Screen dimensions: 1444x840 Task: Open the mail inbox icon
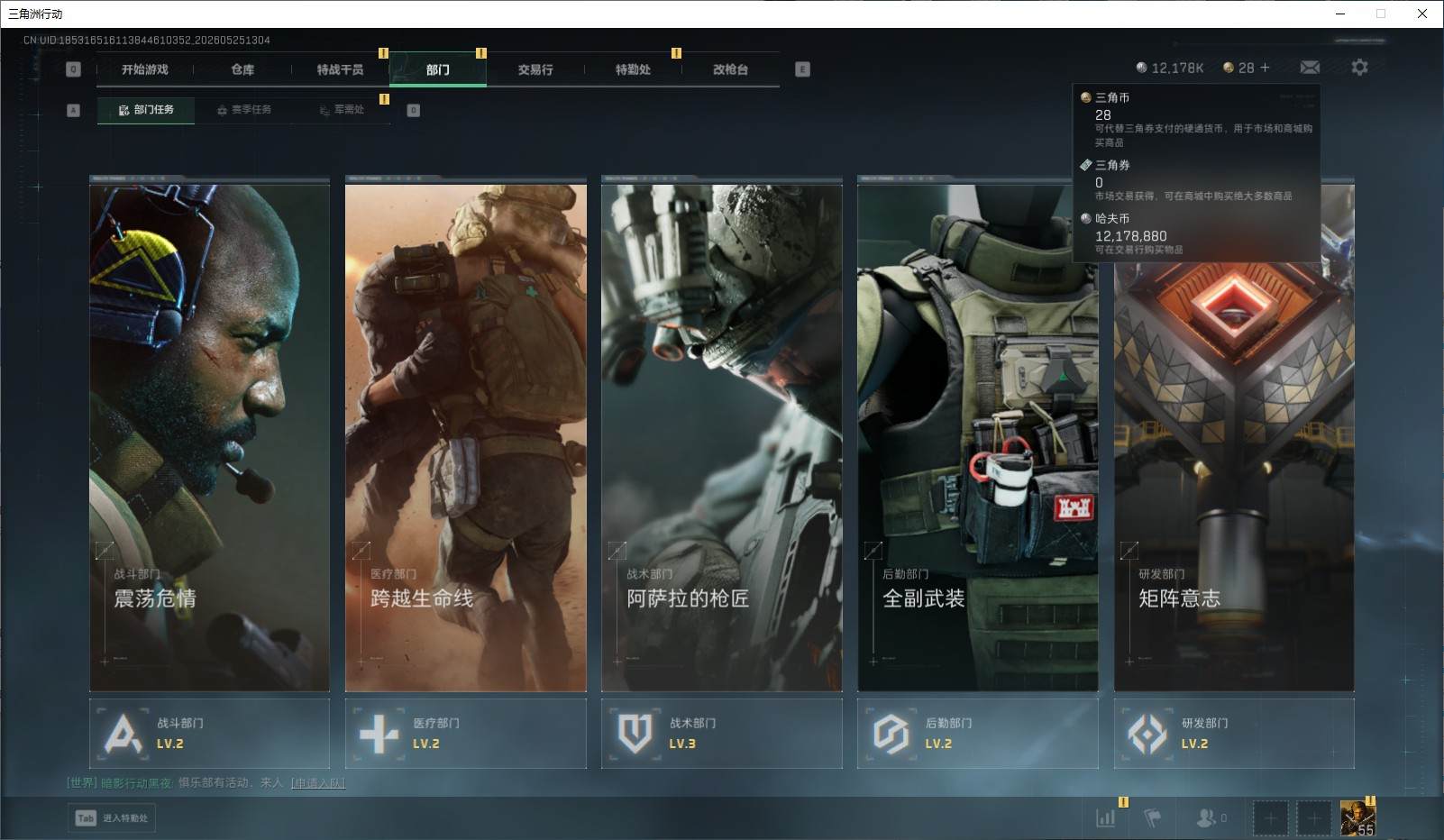[1310, 68]
